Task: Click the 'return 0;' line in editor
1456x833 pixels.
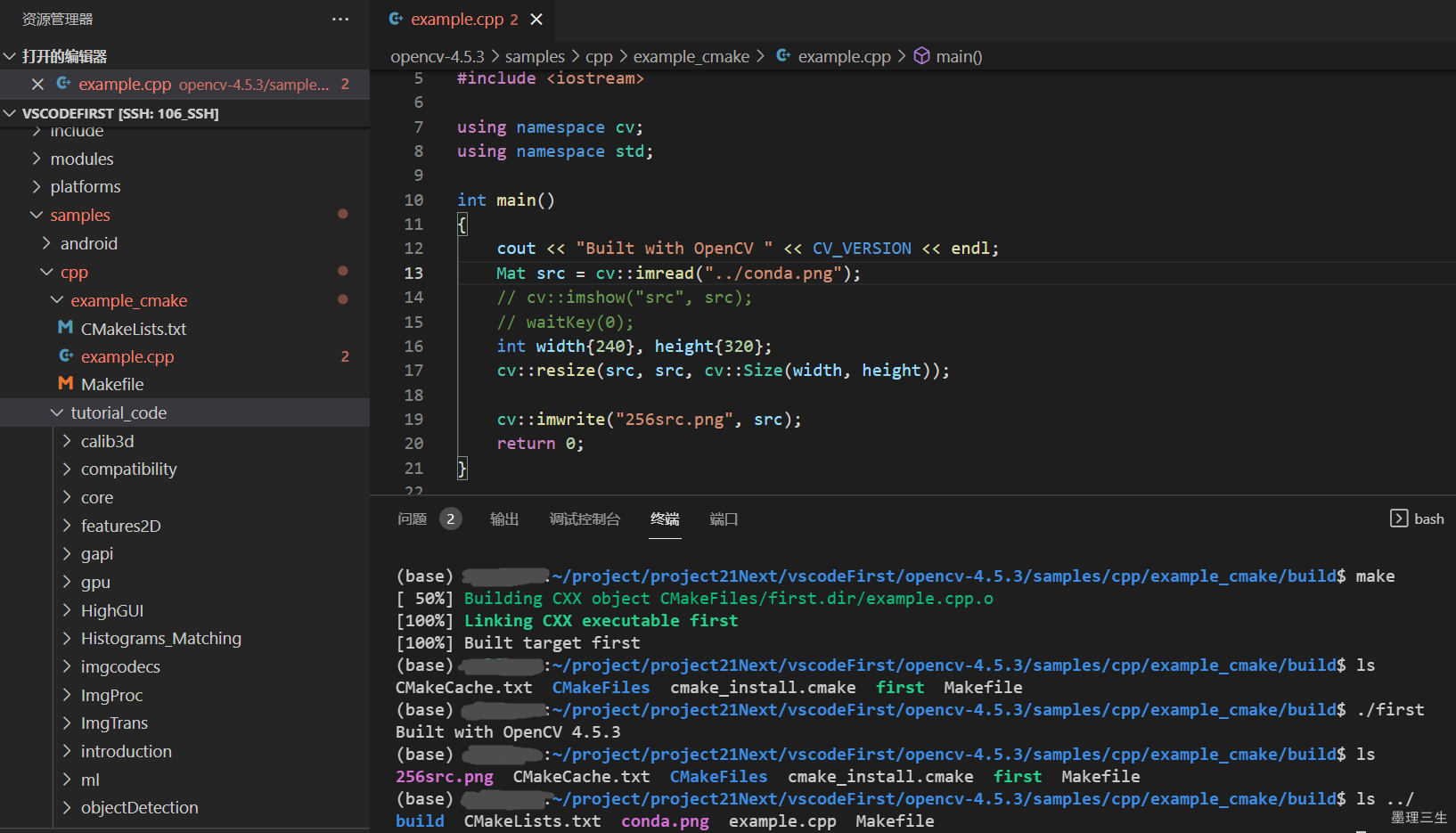Action: tap(540, 443)
